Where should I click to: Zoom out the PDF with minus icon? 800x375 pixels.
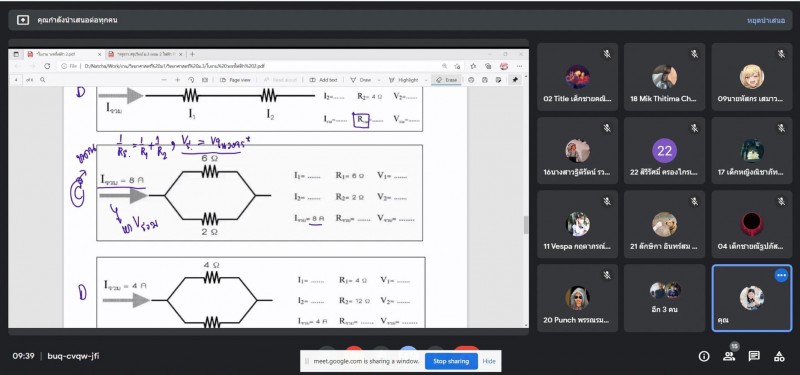tap(164, 80)
